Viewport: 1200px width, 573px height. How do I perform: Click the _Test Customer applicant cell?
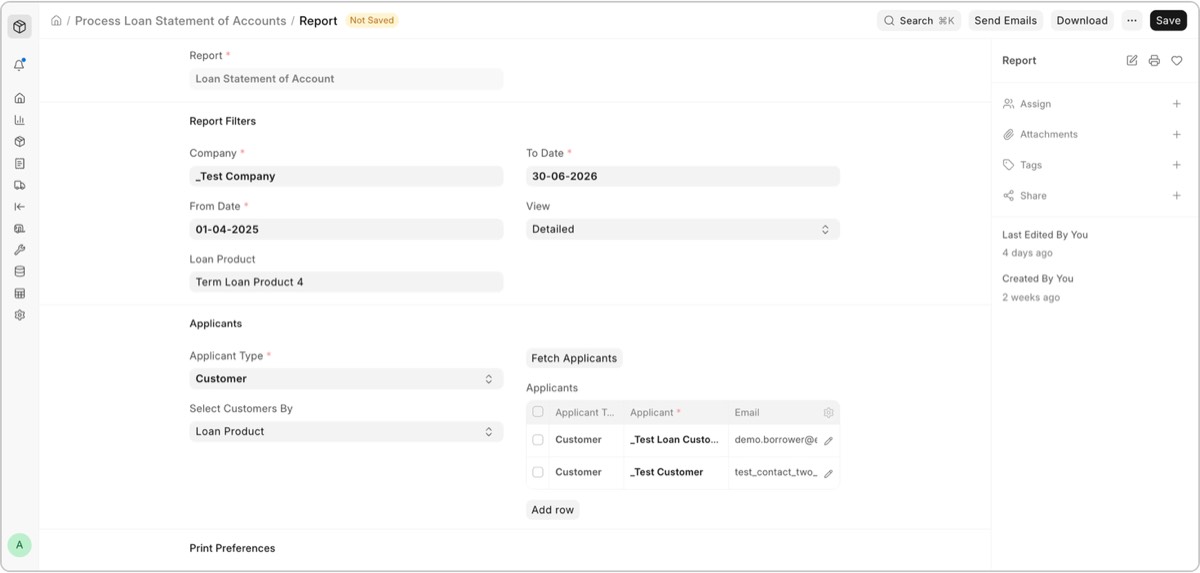pos(676,472)
